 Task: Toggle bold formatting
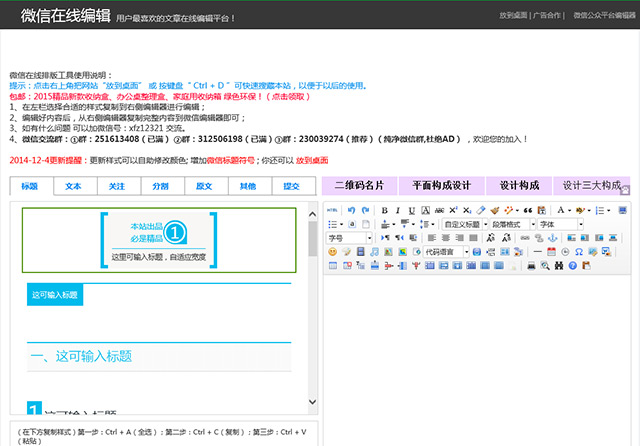pyautogui.click(x=384, y=210)
